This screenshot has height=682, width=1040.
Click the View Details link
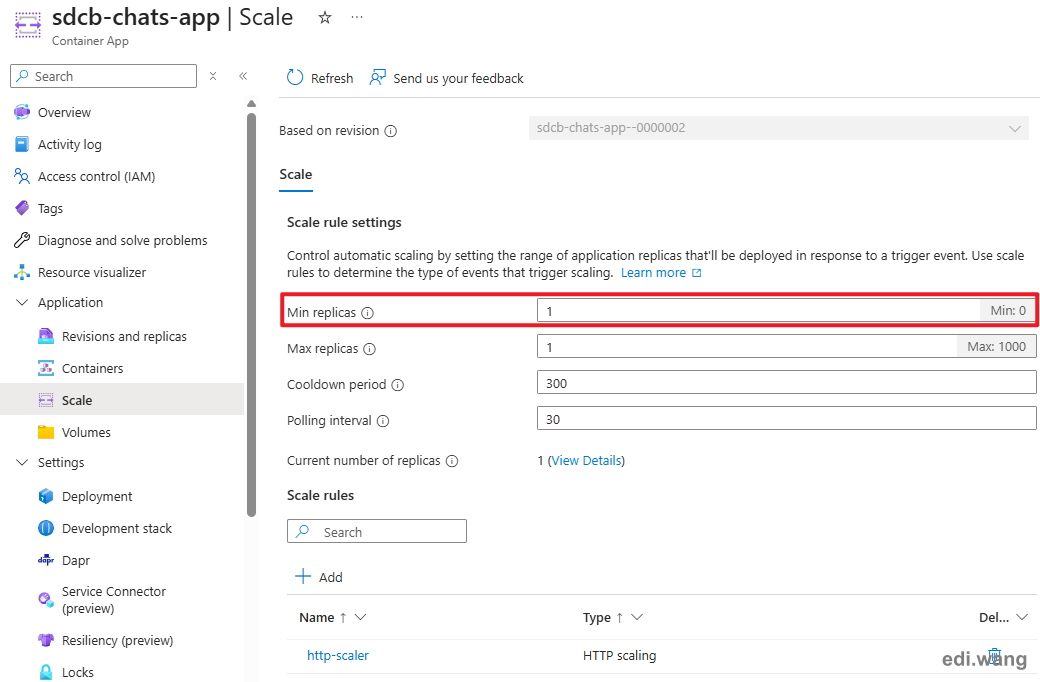586,460
